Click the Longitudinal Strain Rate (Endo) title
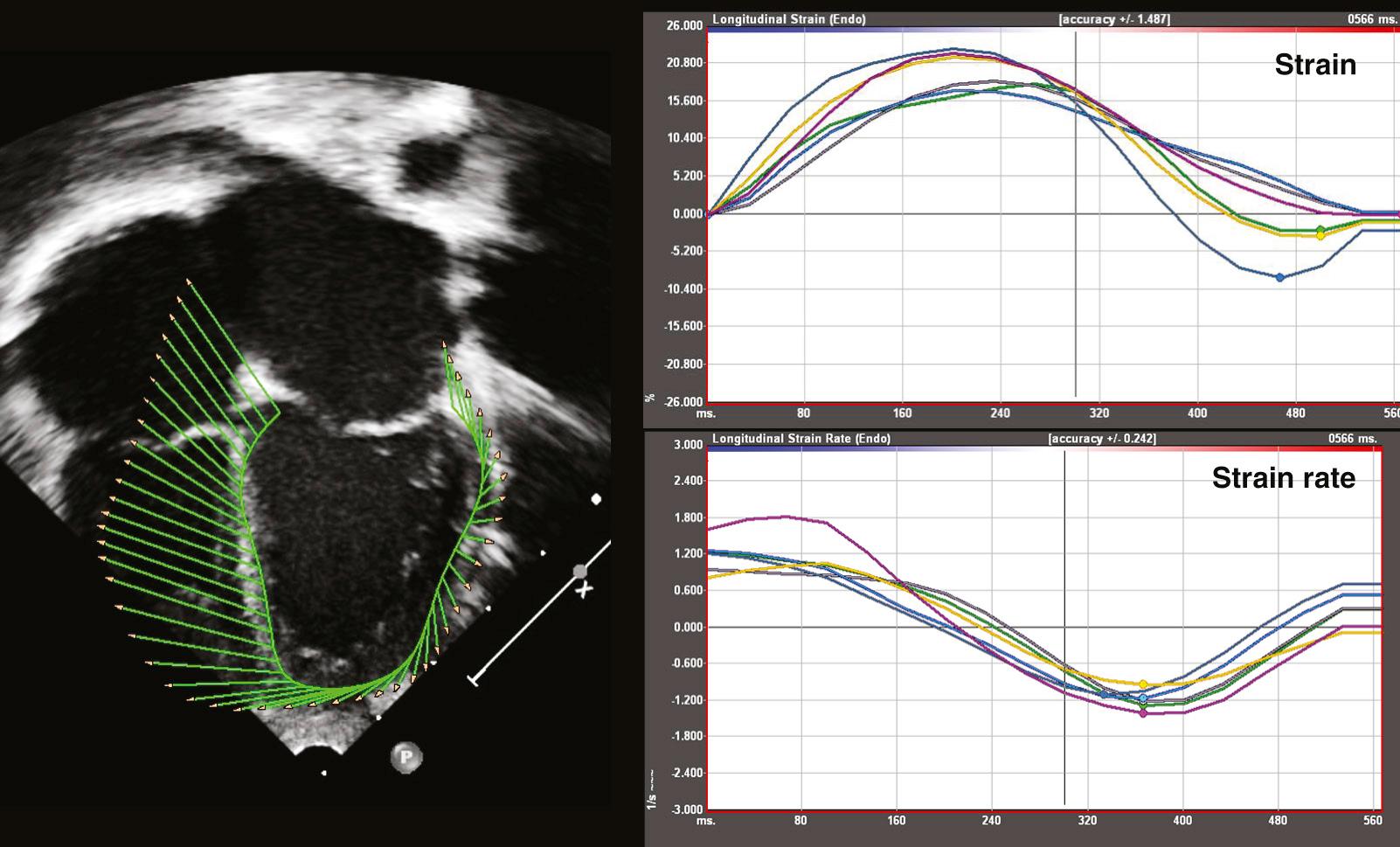This screenshot has height=847, width=1400. point(800,438)
